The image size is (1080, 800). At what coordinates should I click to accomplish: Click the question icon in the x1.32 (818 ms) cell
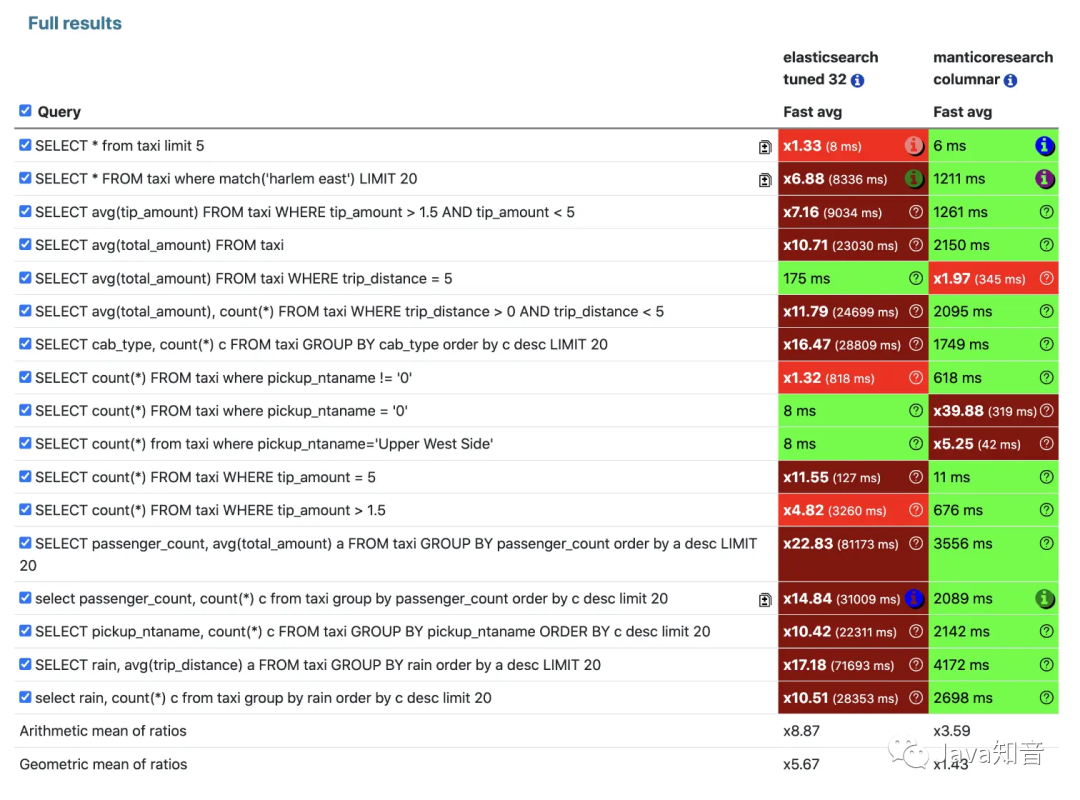[x=915, y=378]
